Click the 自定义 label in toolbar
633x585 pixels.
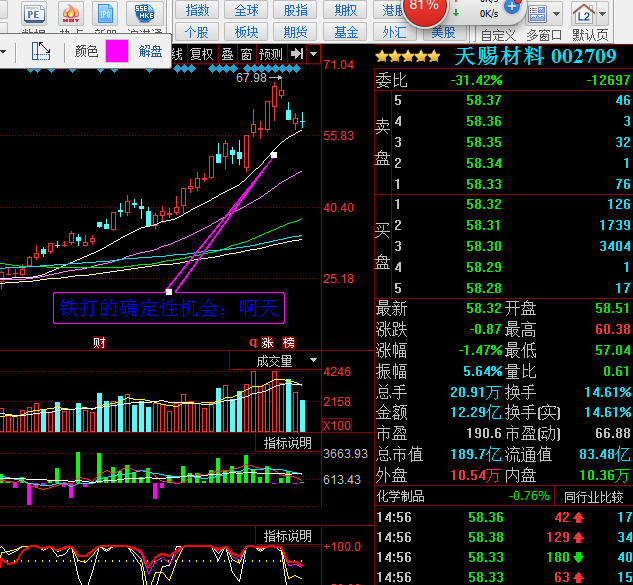[499, 35]
